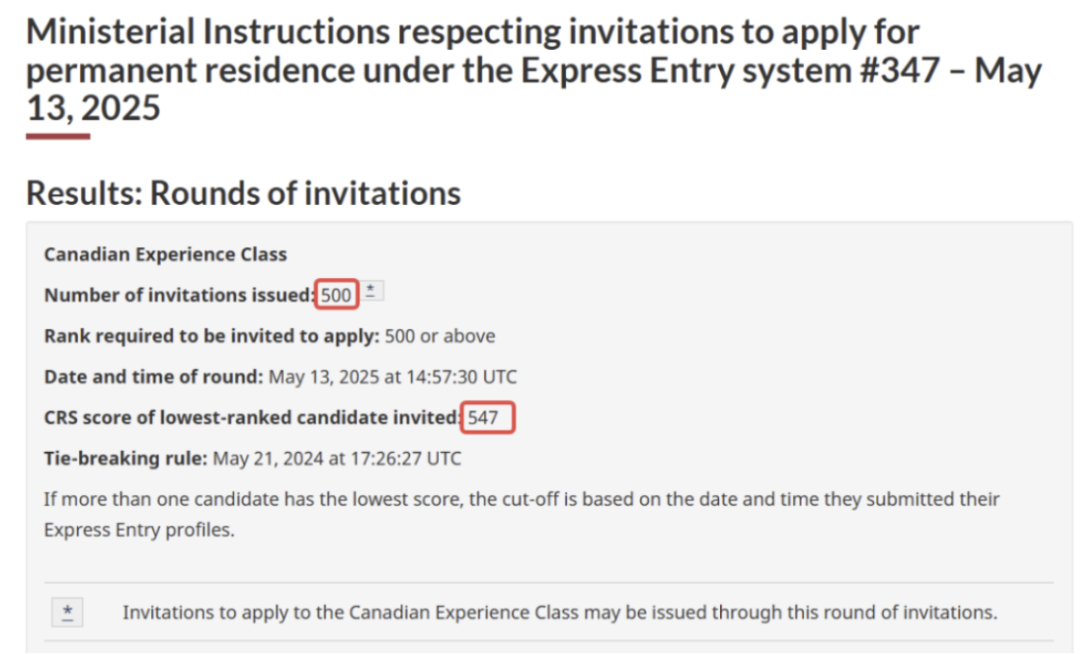The height and width of the screenshot is (654, 1080).
Task: Click the highlighted 500 invitations value
Action: click(x=337, y=295)
